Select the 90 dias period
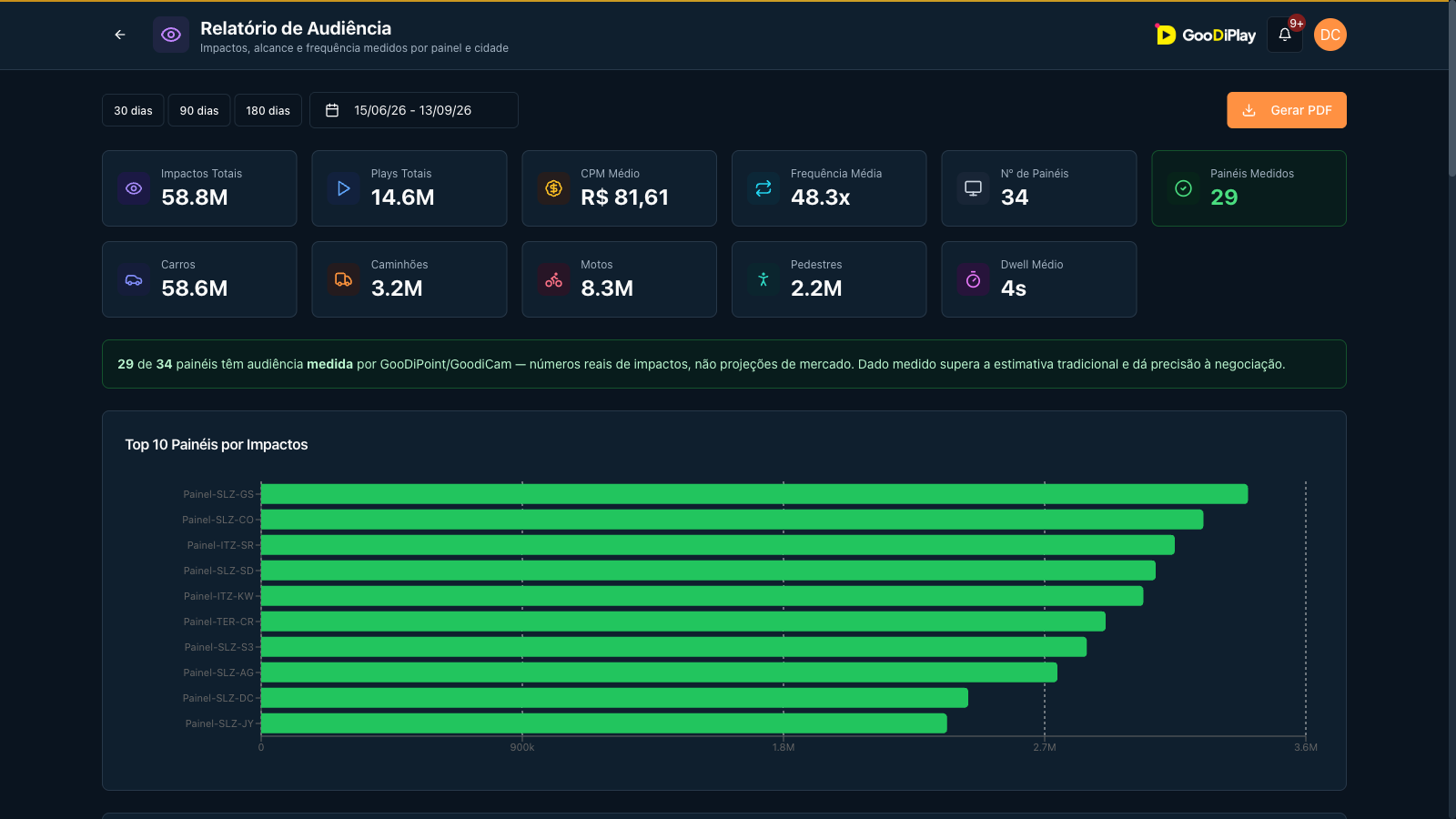Image resolution: width=1456 pixels, height=819 pixels. click(x=199, y=110)
